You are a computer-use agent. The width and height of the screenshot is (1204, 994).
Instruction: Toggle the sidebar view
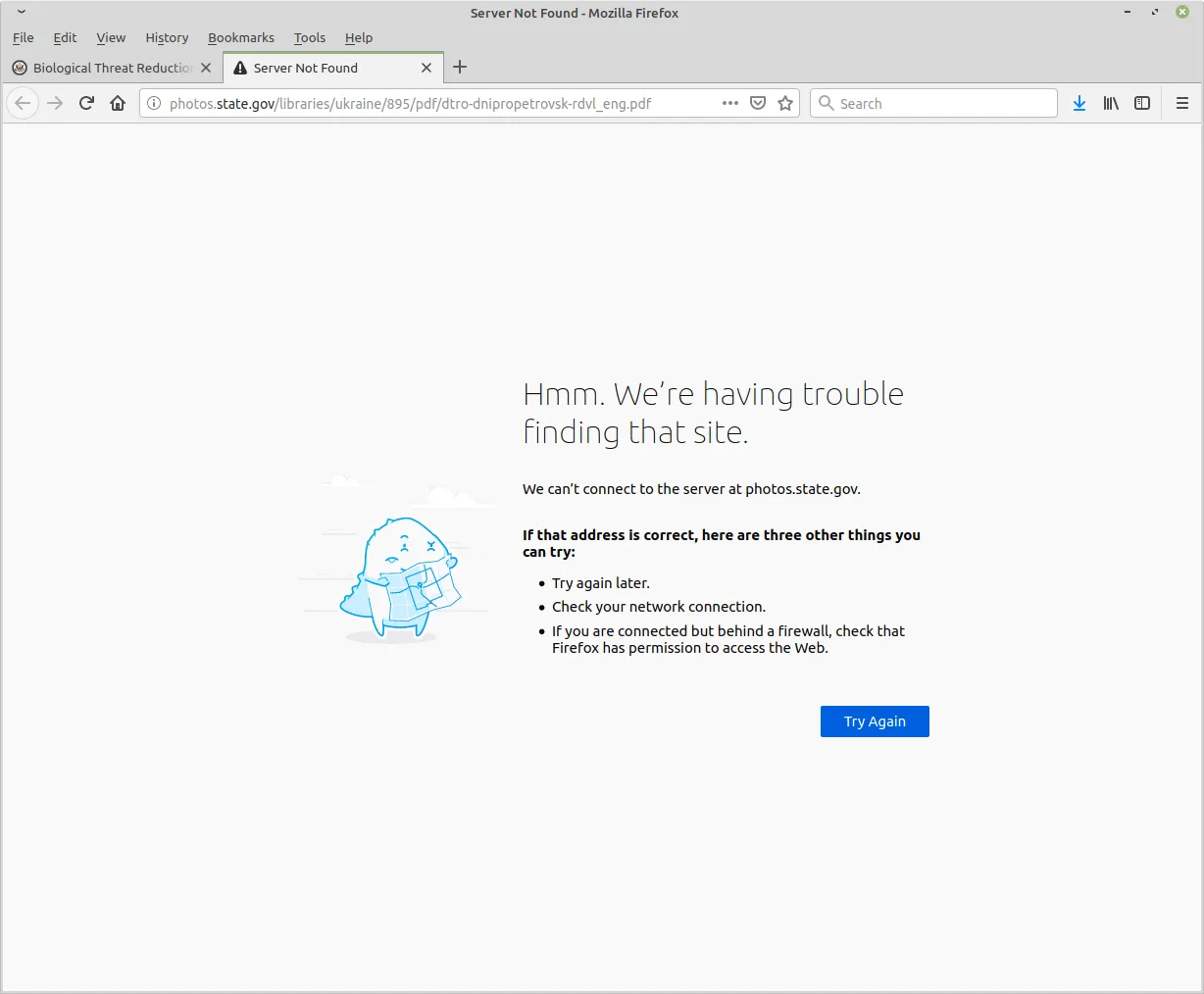(1142, 103)
